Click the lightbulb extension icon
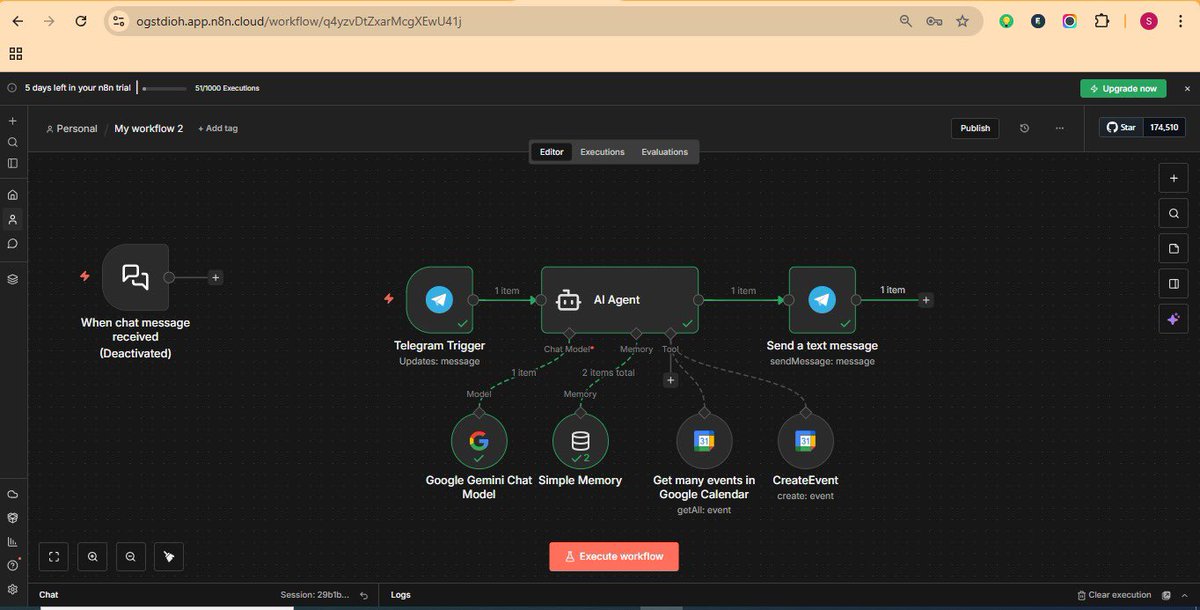This screenshot has width=1200, height=610. (x=1006, y=21)
